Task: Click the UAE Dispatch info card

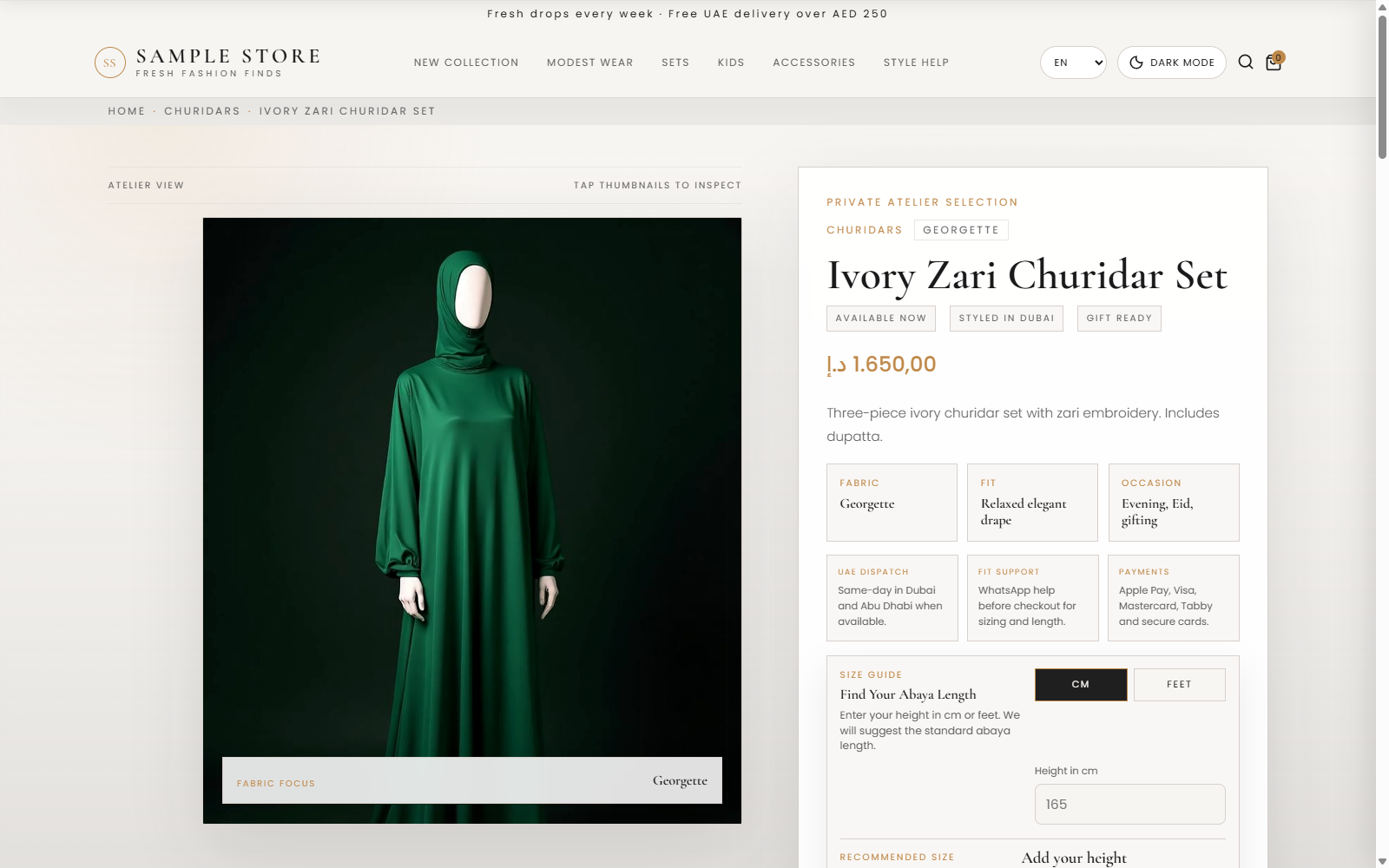Action: pyautogui.click(x=892, y=598)
